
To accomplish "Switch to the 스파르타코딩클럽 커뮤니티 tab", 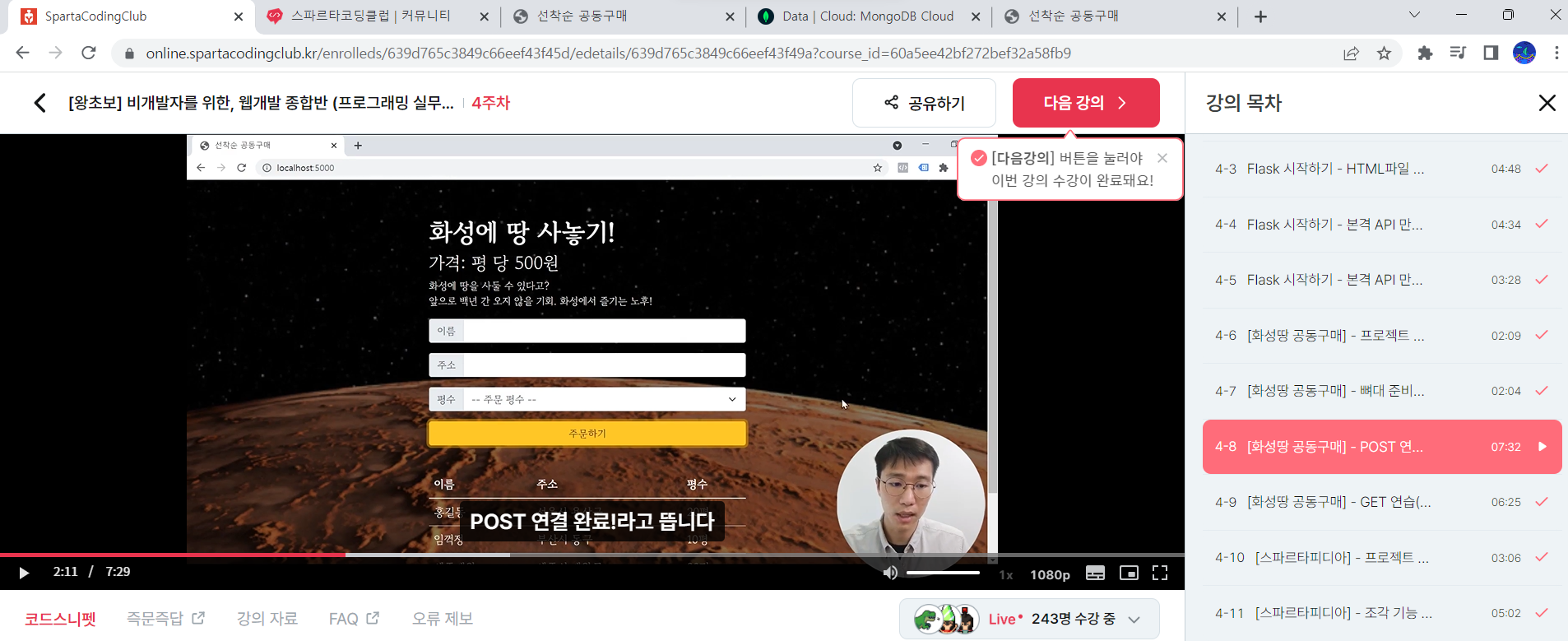I will click(378, 16).
